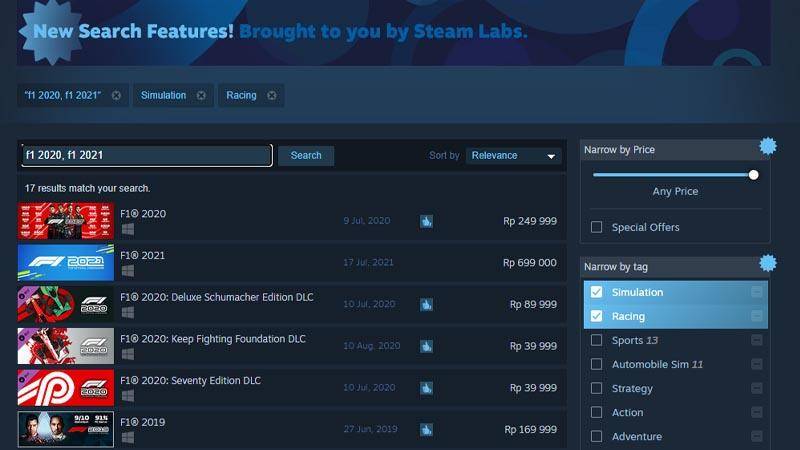Click the Steam Labs gear beside Narrow by tag
This screenshot has height=450, width=800.
767,263
